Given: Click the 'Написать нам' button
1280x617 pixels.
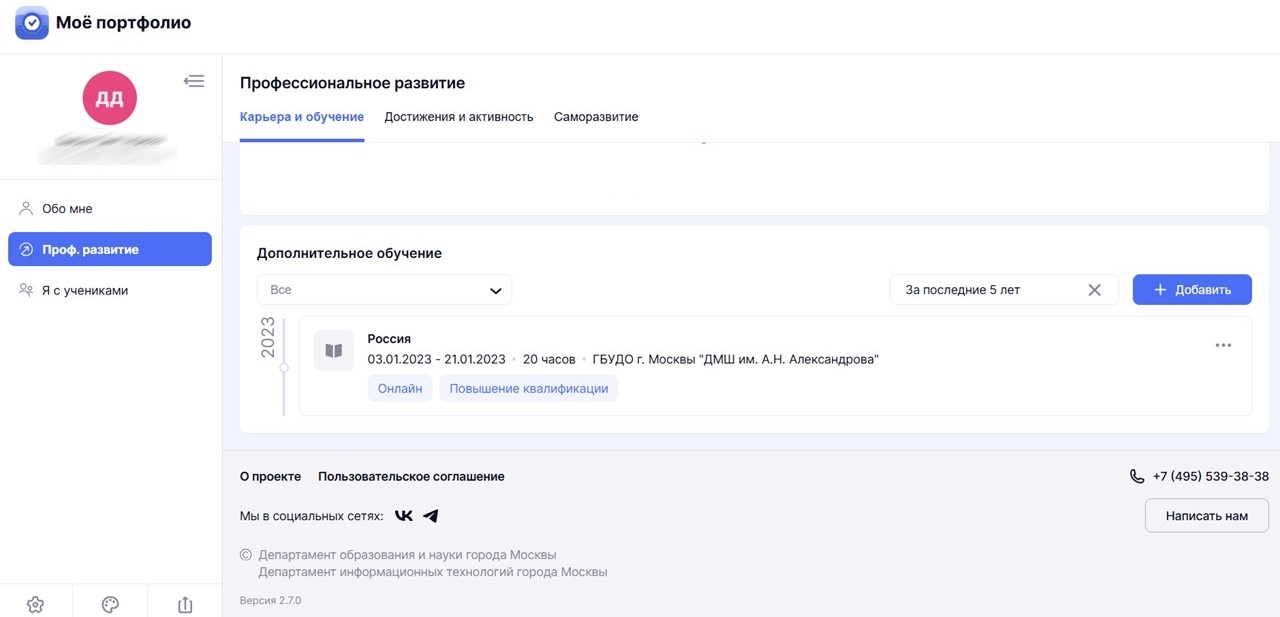Looking at the screenshot, I should coord(1206,516).
